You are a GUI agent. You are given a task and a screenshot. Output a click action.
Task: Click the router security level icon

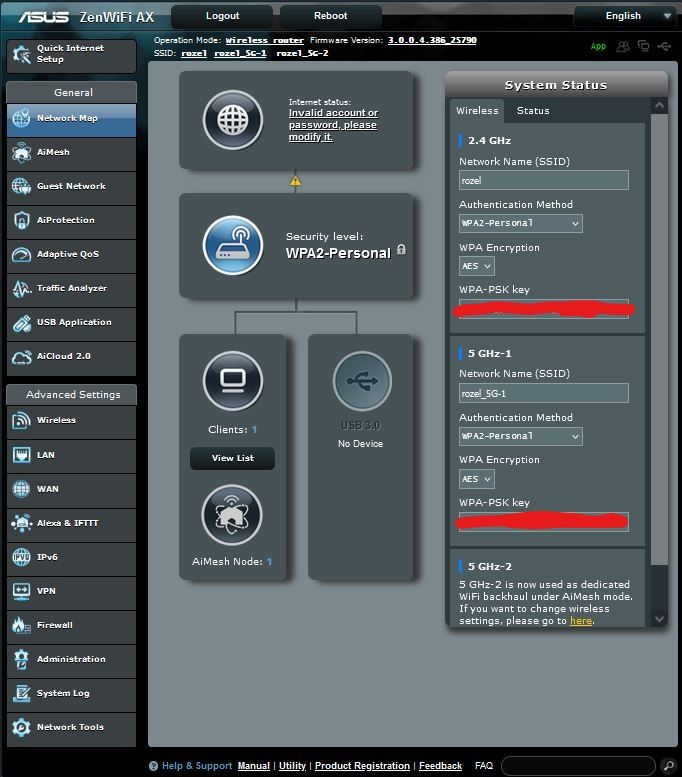click(x=232, y=246)
